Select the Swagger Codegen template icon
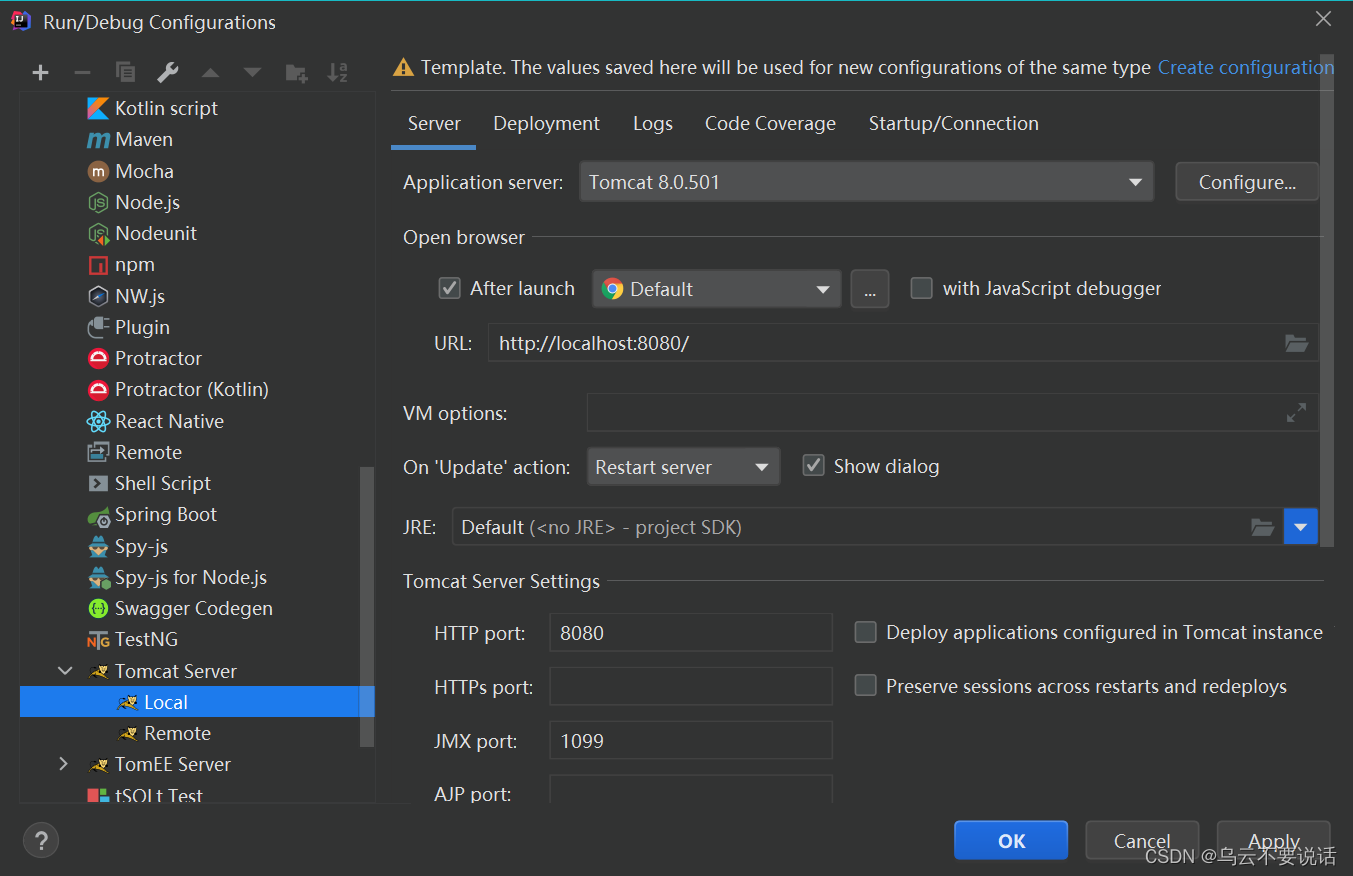Image resolution: width=1353 pixels, height=876 pixels. [98, 608]
